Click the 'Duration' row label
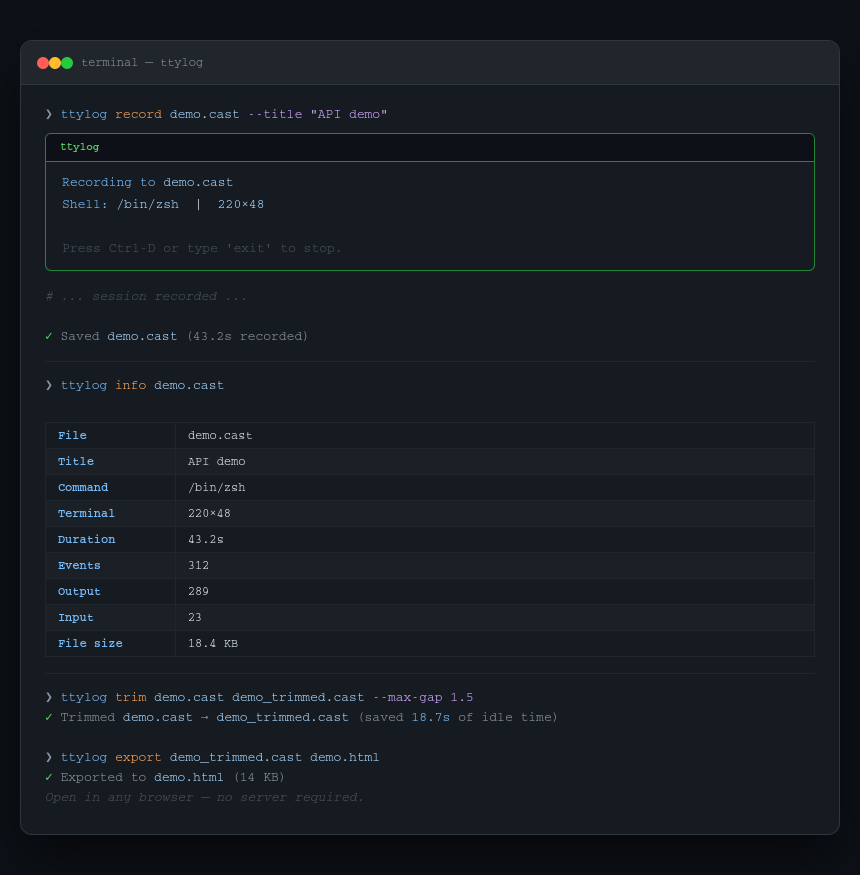The image size is (860, 875). (x=87, y=539)
